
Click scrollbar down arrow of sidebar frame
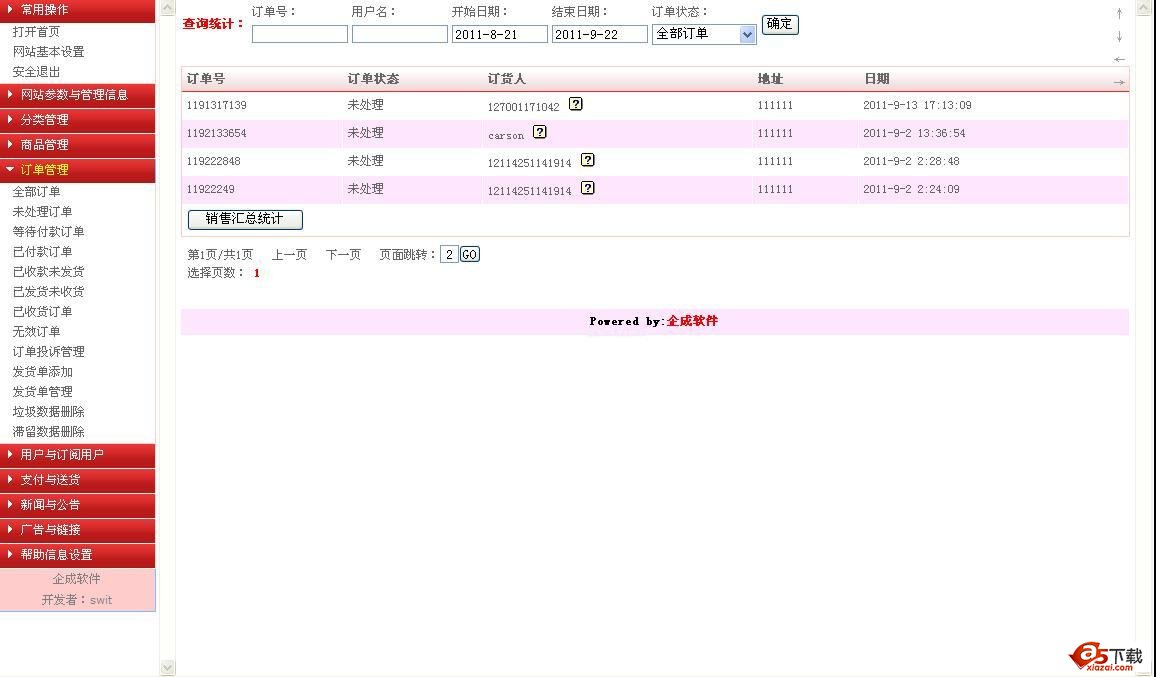pos(167,667)
